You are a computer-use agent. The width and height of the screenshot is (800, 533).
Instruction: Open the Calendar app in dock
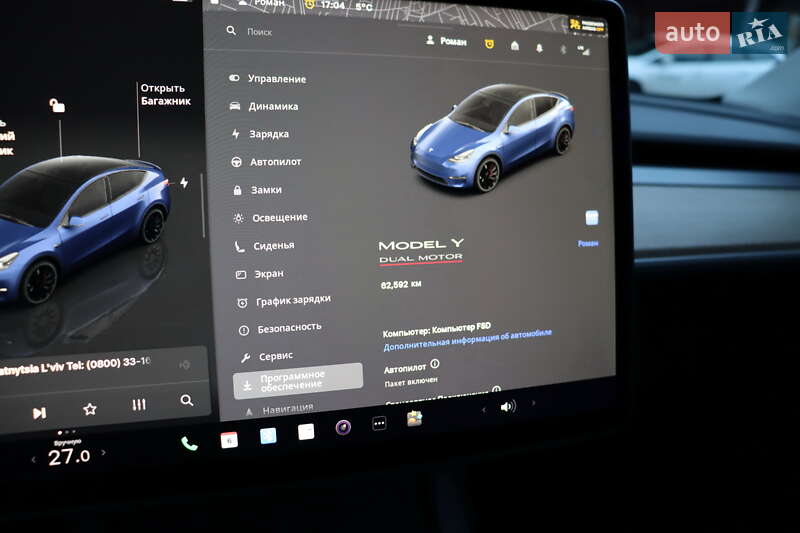click(x=229, y=440)
